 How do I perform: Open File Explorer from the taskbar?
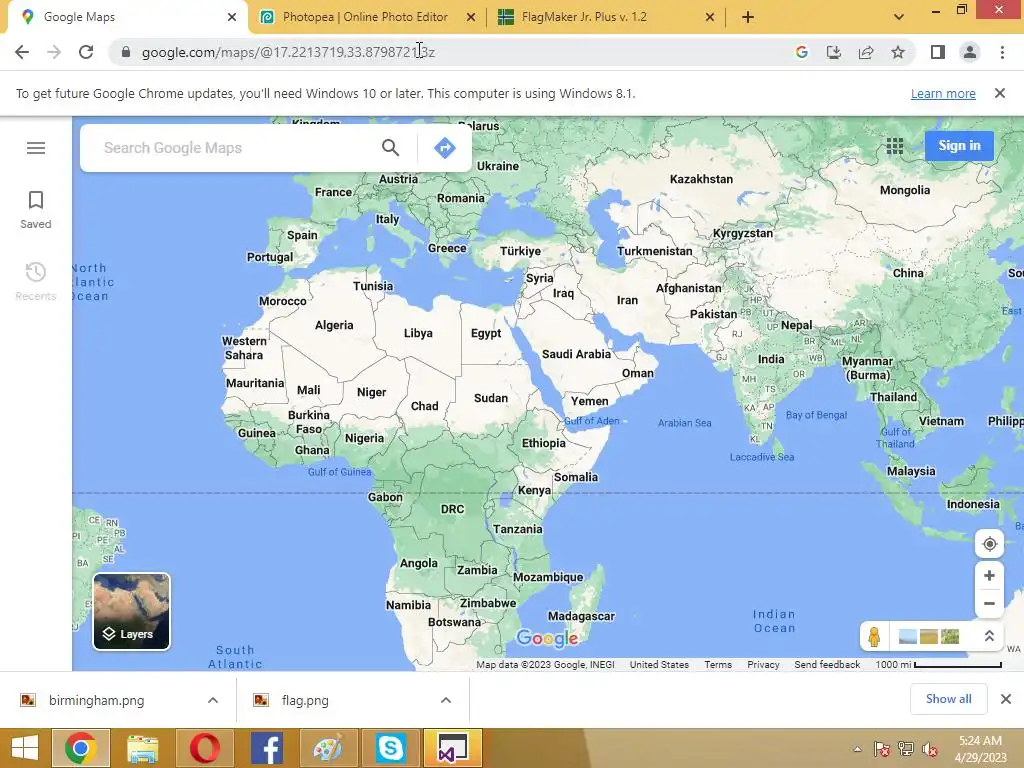point(142,748)
